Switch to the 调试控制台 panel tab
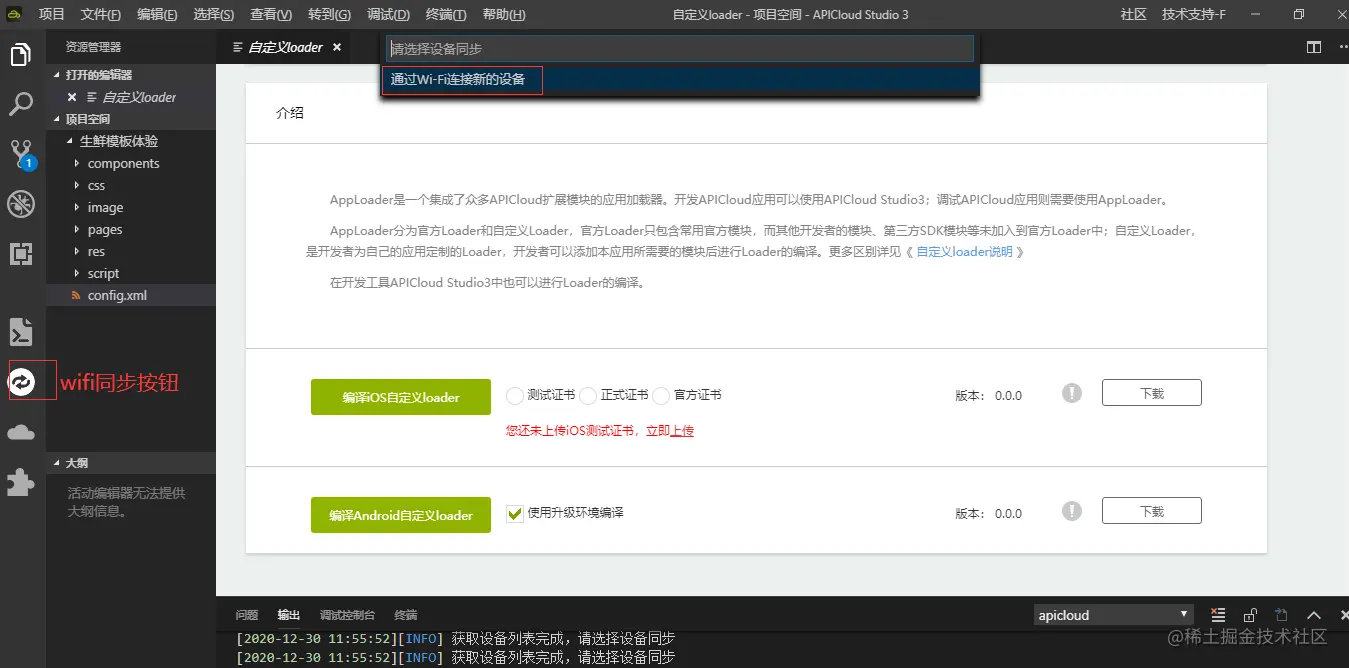 pos(347,615)
